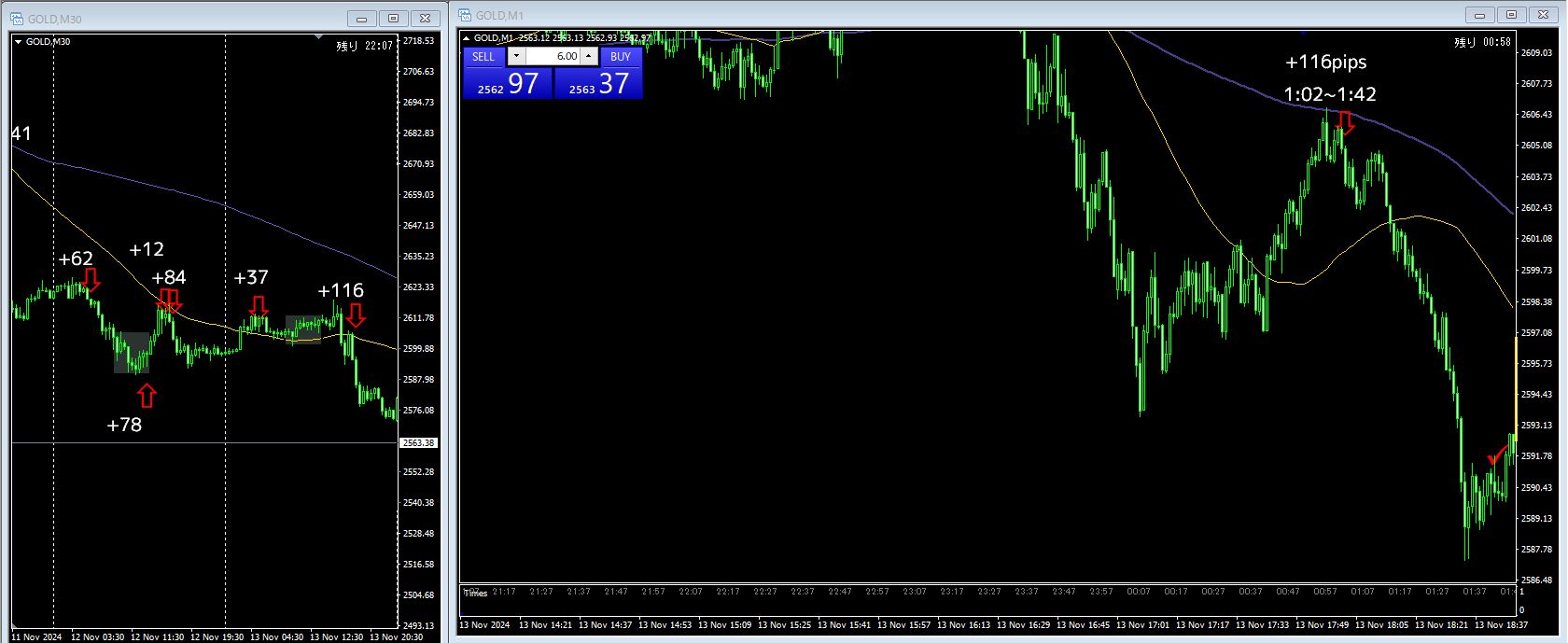Click 11 Nov 2024 date on M30 time axis
This screenshot has width=1568, height=643.
[36, 637]
